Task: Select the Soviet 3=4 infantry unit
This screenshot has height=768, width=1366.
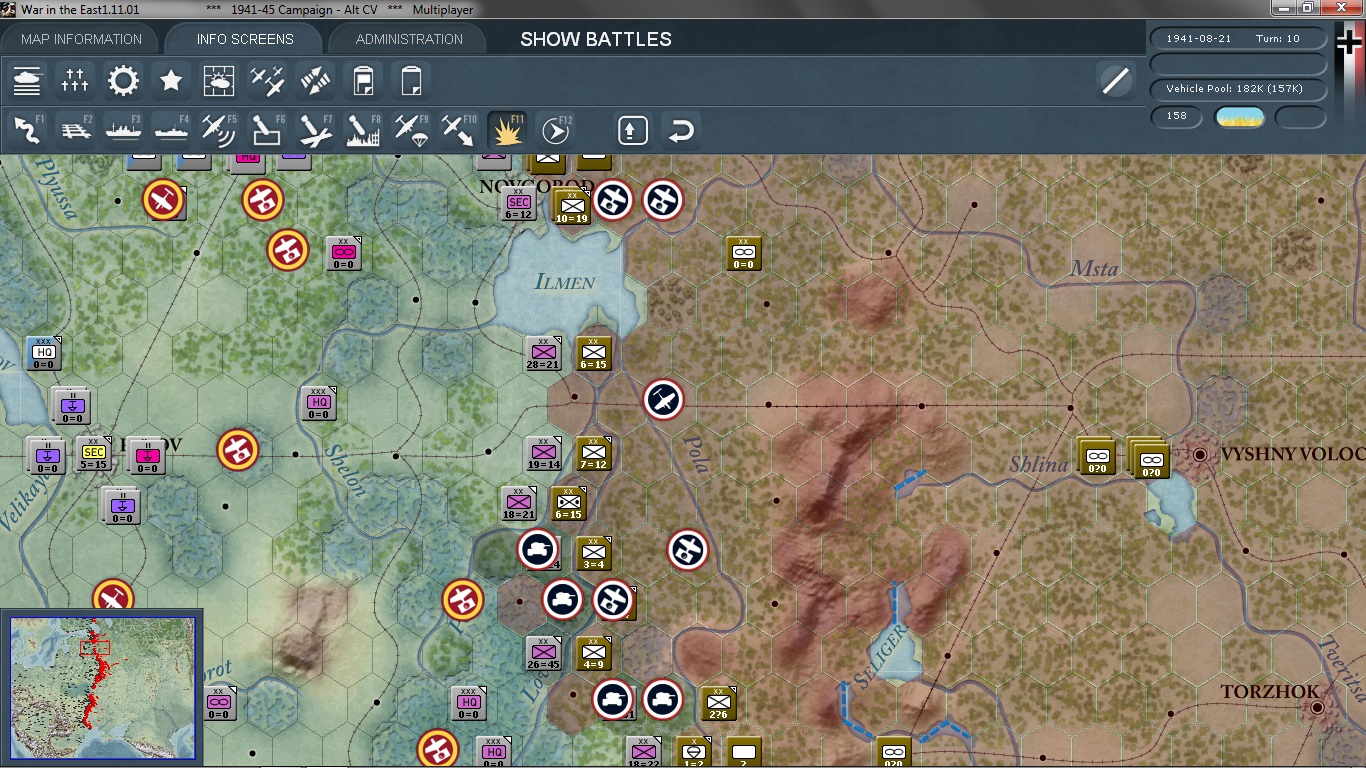Action: coord(593,553)
